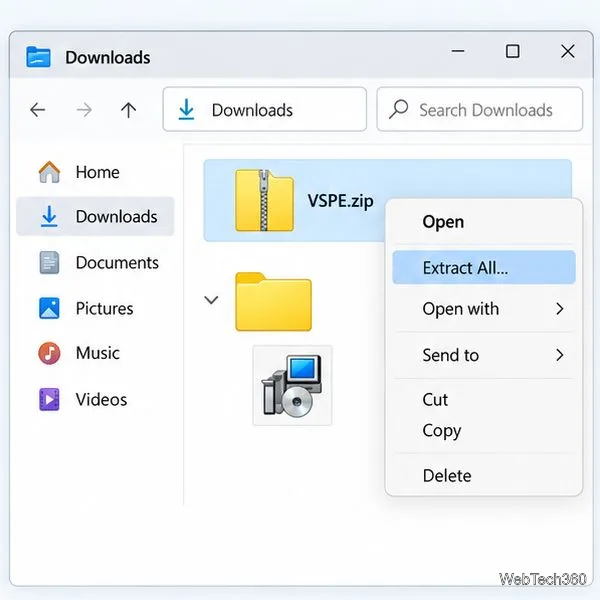
Task: Click the Documents page icon in sidebar
Action: (49, 262)
